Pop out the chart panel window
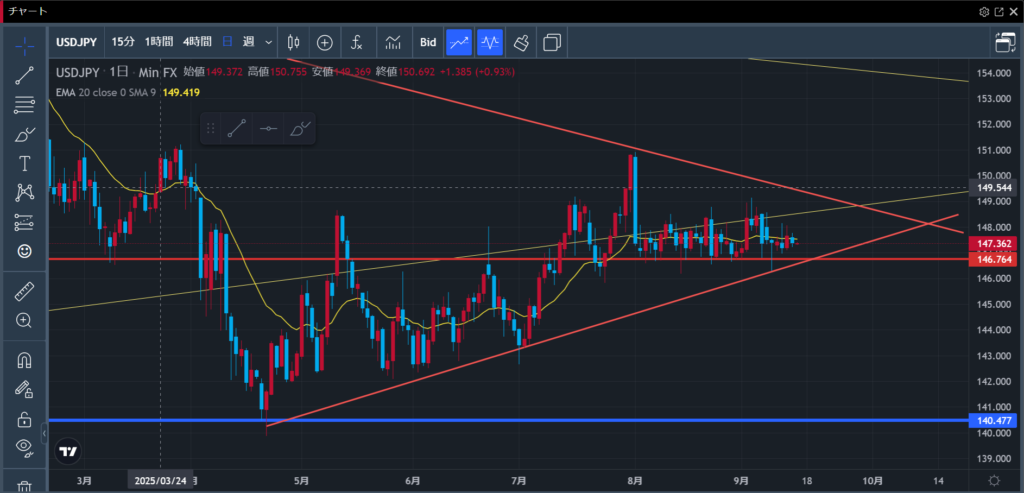This screenshot has width=1024, height=493. click(x=999, y=11)
